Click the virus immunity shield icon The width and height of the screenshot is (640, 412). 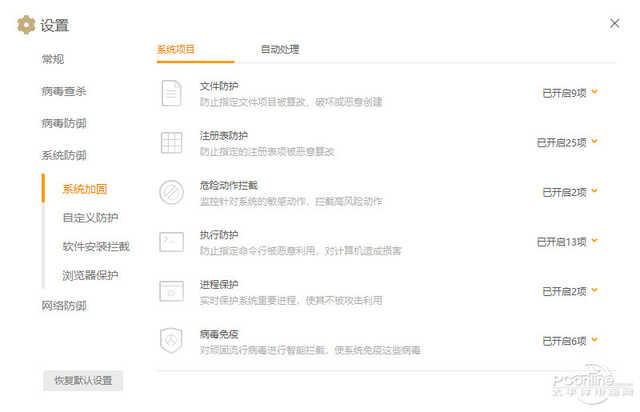(171, 340)
